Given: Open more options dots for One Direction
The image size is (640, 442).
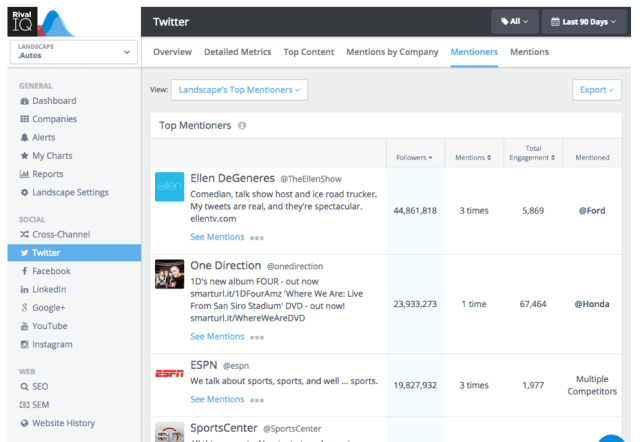Looking at the screenshot, I should click(x=257, y=338).
